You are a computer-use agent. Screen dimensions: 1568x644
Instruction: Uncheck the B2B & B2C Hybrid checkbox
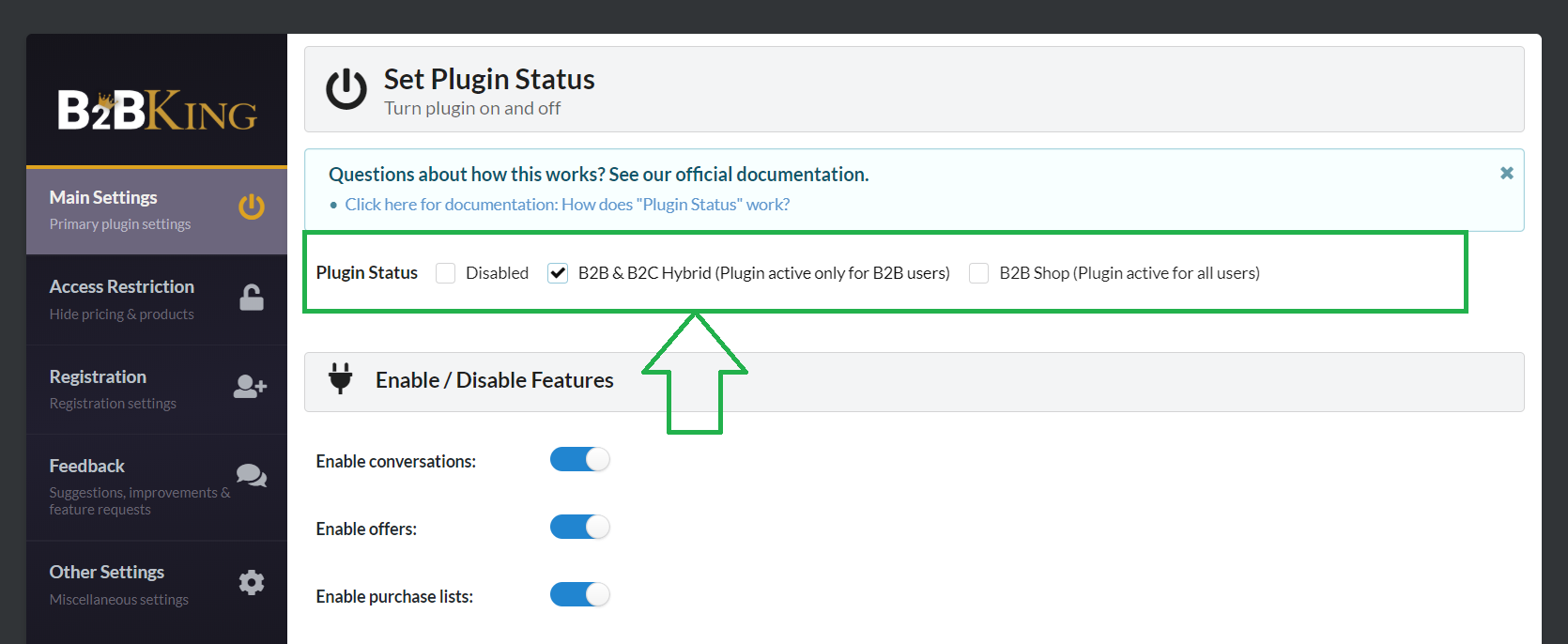pyautogui.click(x=558, y=273)
